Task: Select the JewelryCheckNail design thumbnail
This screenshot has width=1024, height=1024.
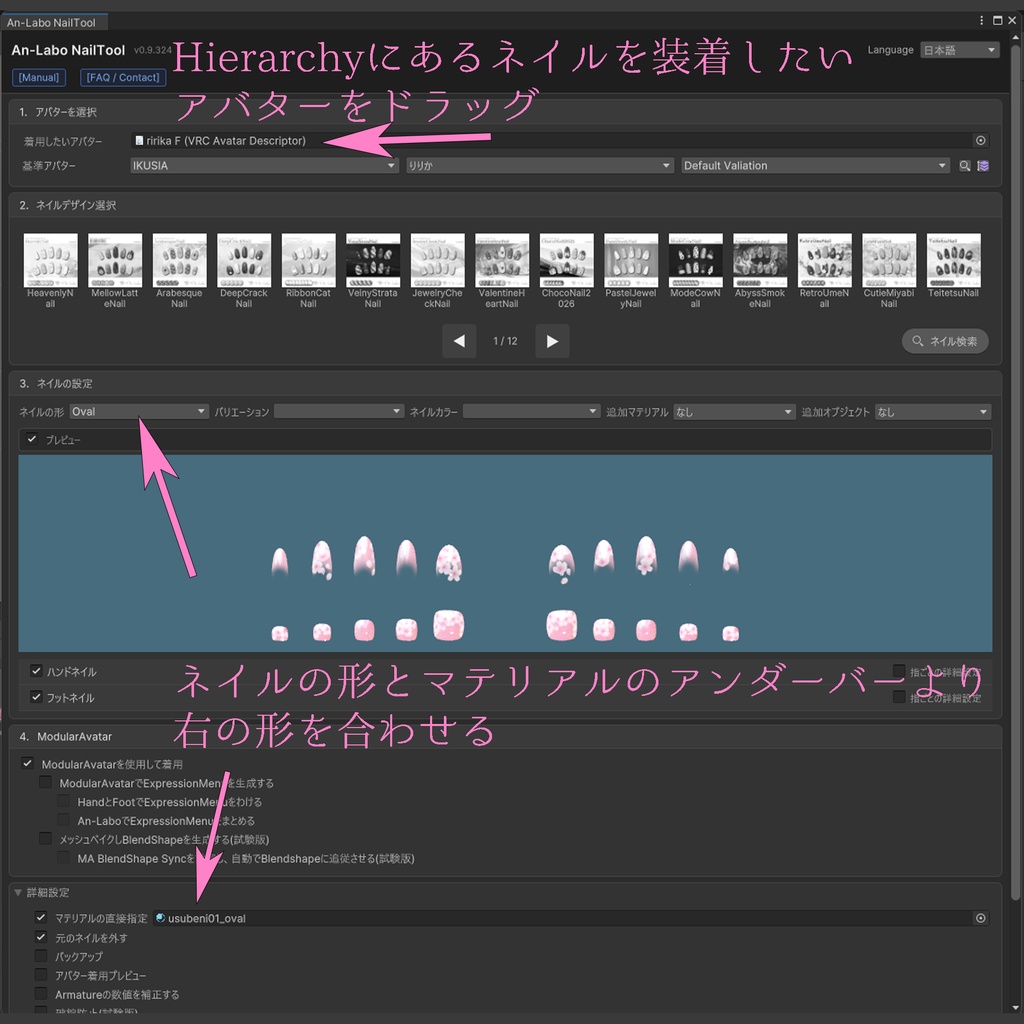Action: [438, 261]
